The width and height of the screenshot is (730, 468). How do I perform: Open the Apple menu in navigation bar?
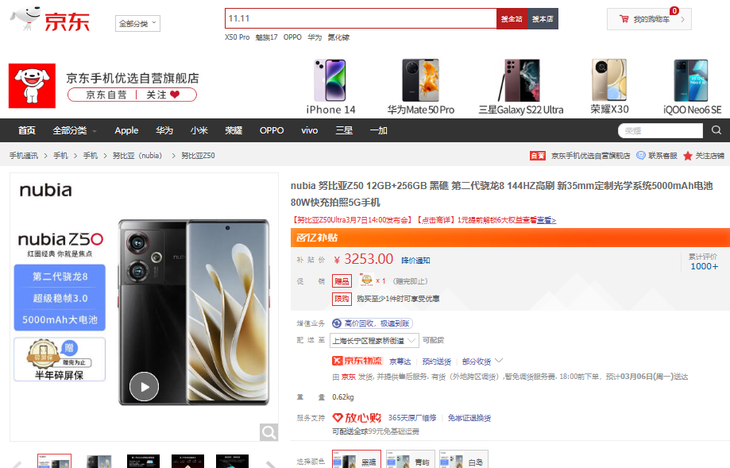click(127, 130)
